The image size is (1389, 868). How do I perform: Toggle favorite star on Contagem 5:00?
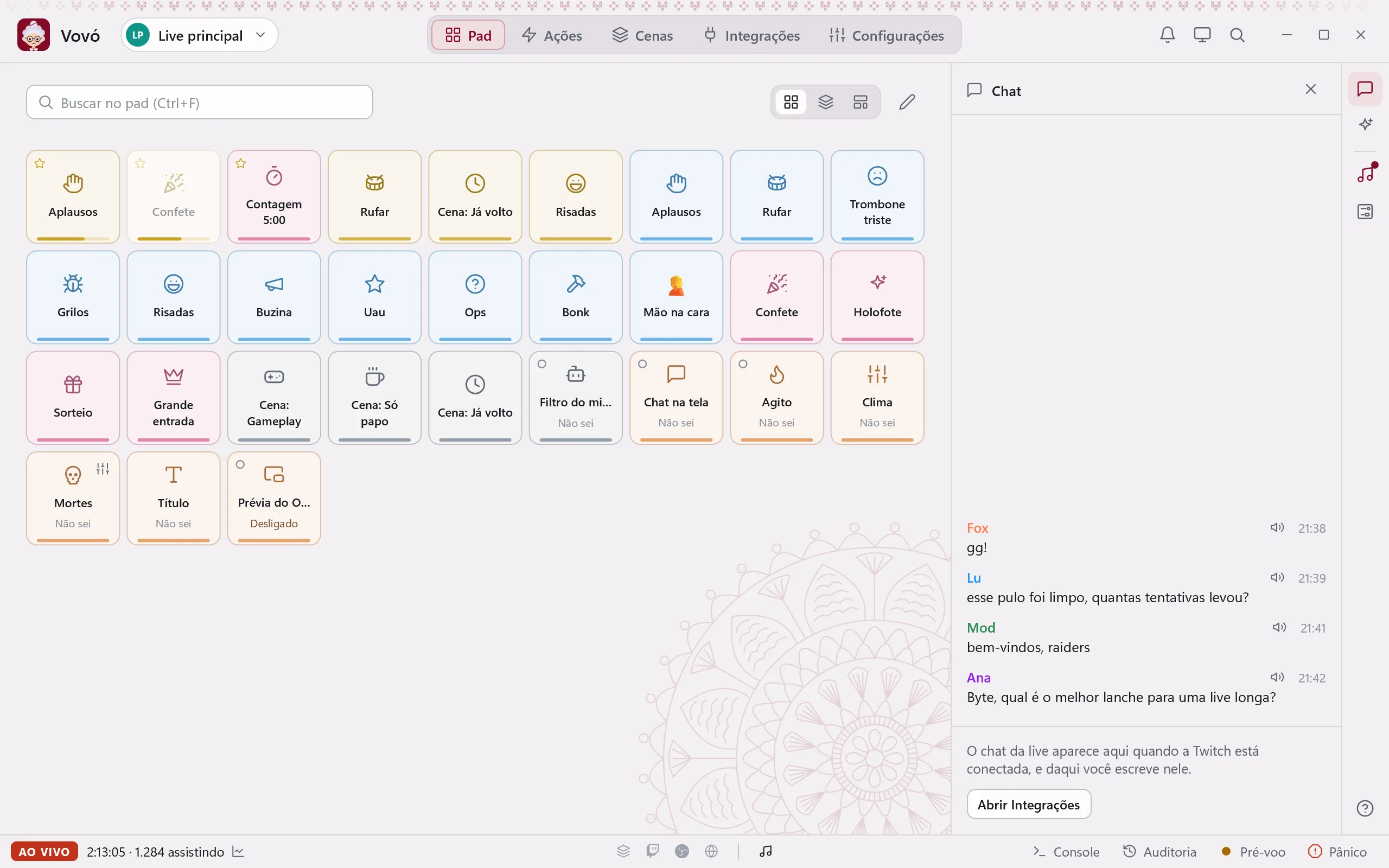[x=241, y=164]
